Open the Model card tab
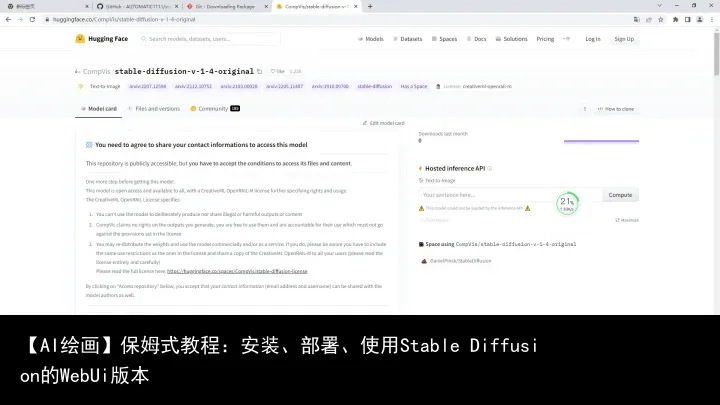The height and width of the screenshot is (405, 720). (99, 109)
